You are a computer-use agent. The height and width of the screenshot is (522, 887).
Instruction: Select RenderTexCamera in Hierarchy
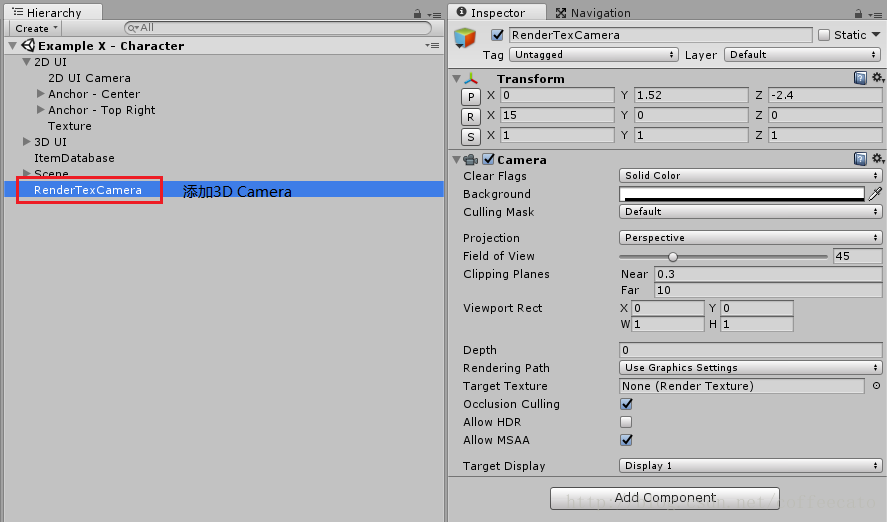[88, 189]
